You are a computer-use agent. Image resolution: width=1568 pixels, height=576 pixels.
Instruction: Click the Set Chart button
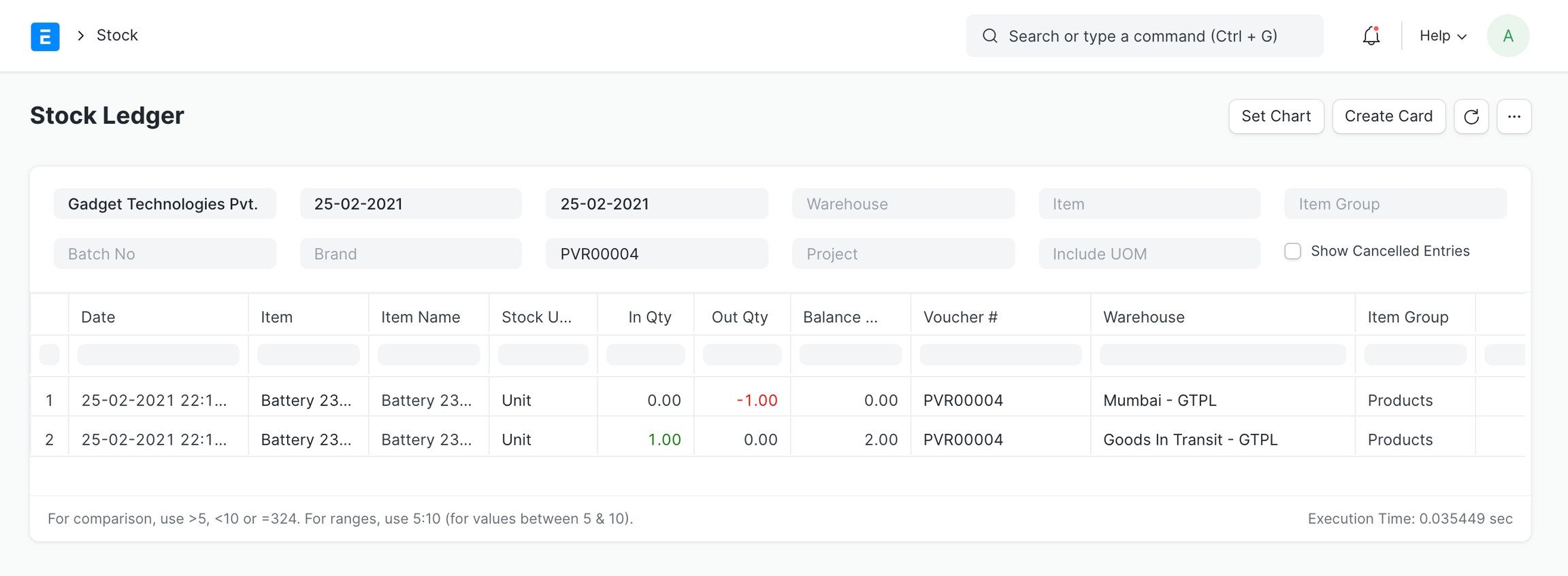coord(1275,116)
